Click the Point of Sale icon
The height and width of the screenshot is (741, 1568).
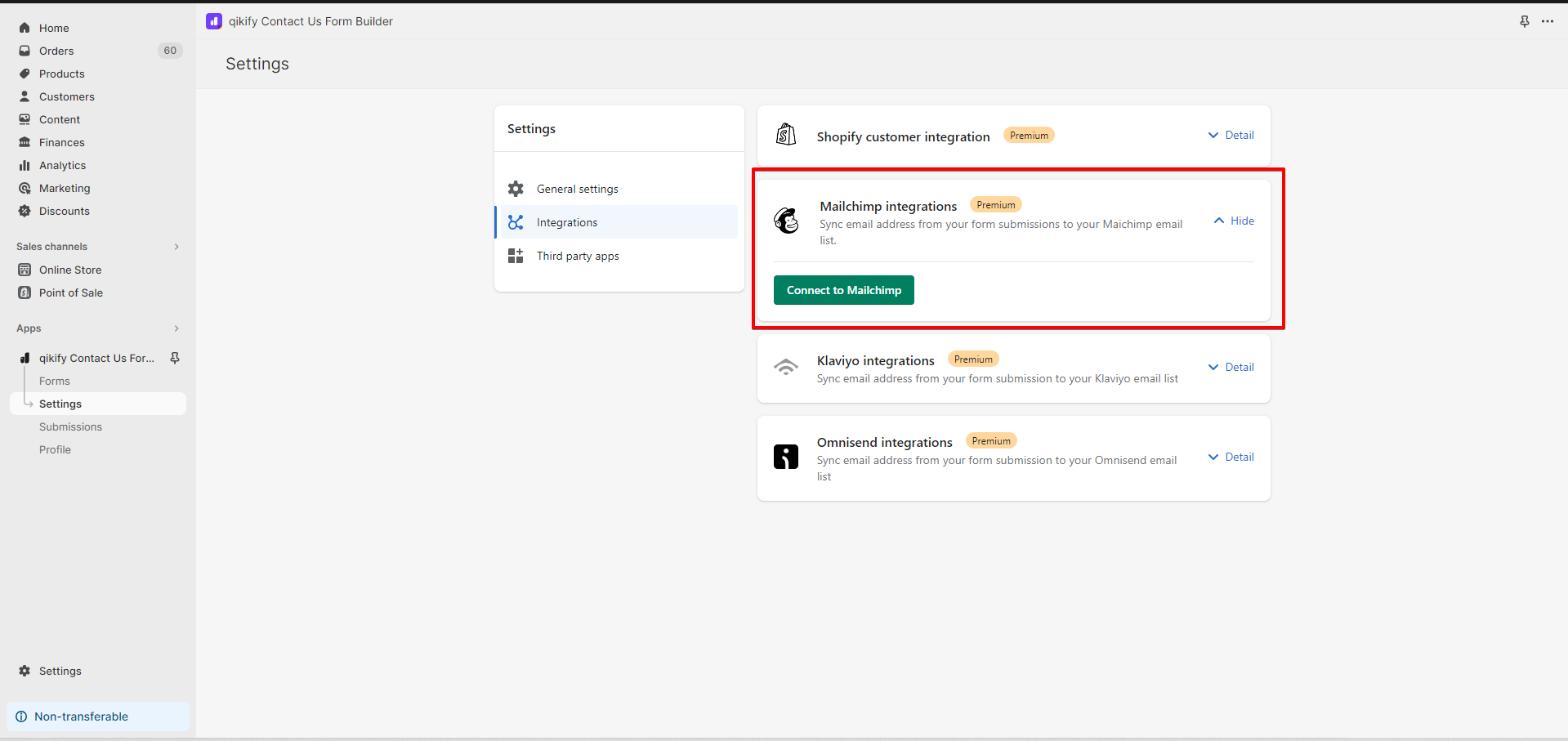pos(25,292)
